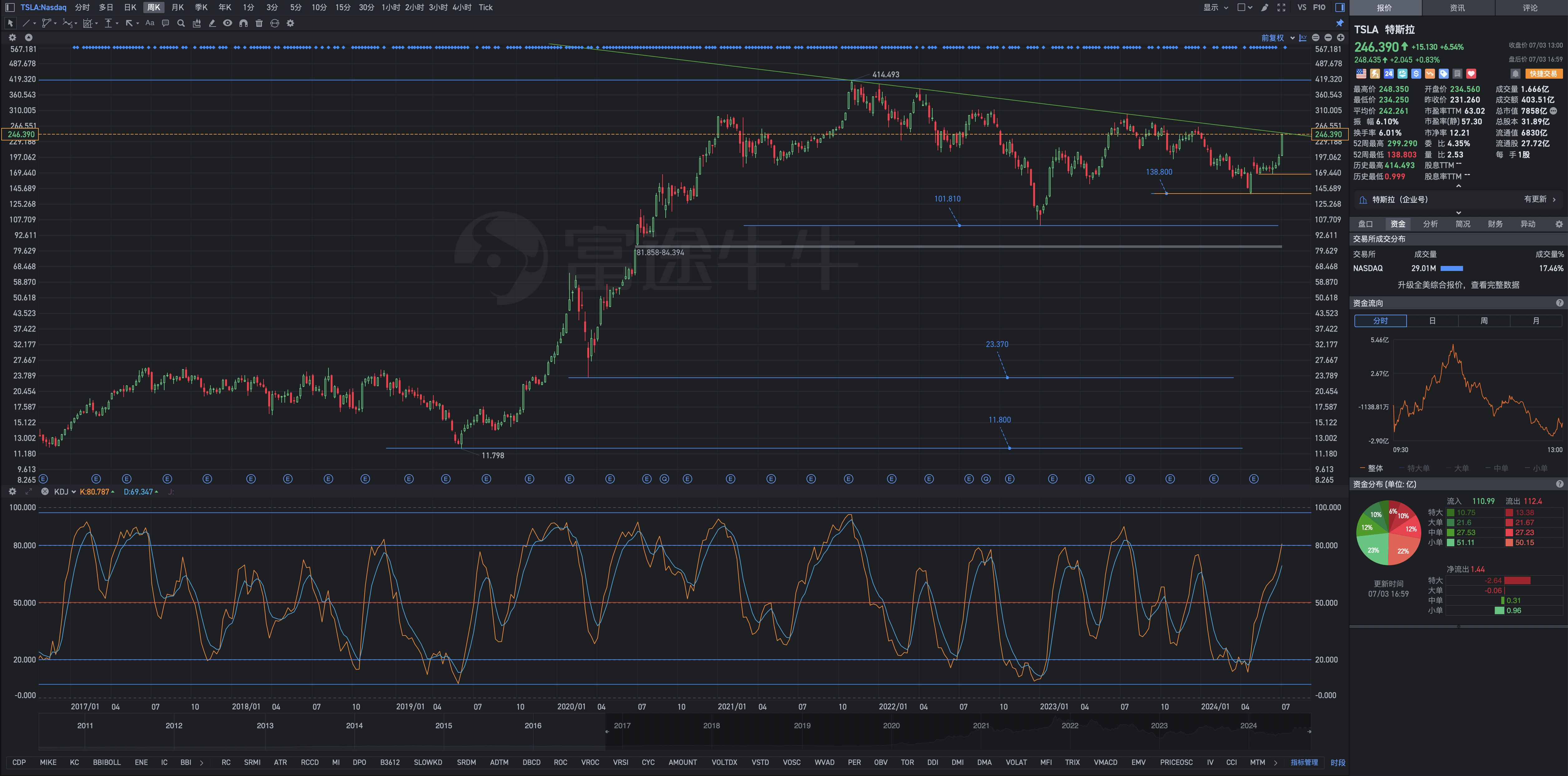Enter fullscreen chart mode
This screenshot has width=1568, height=776.
pos(1281,7)
